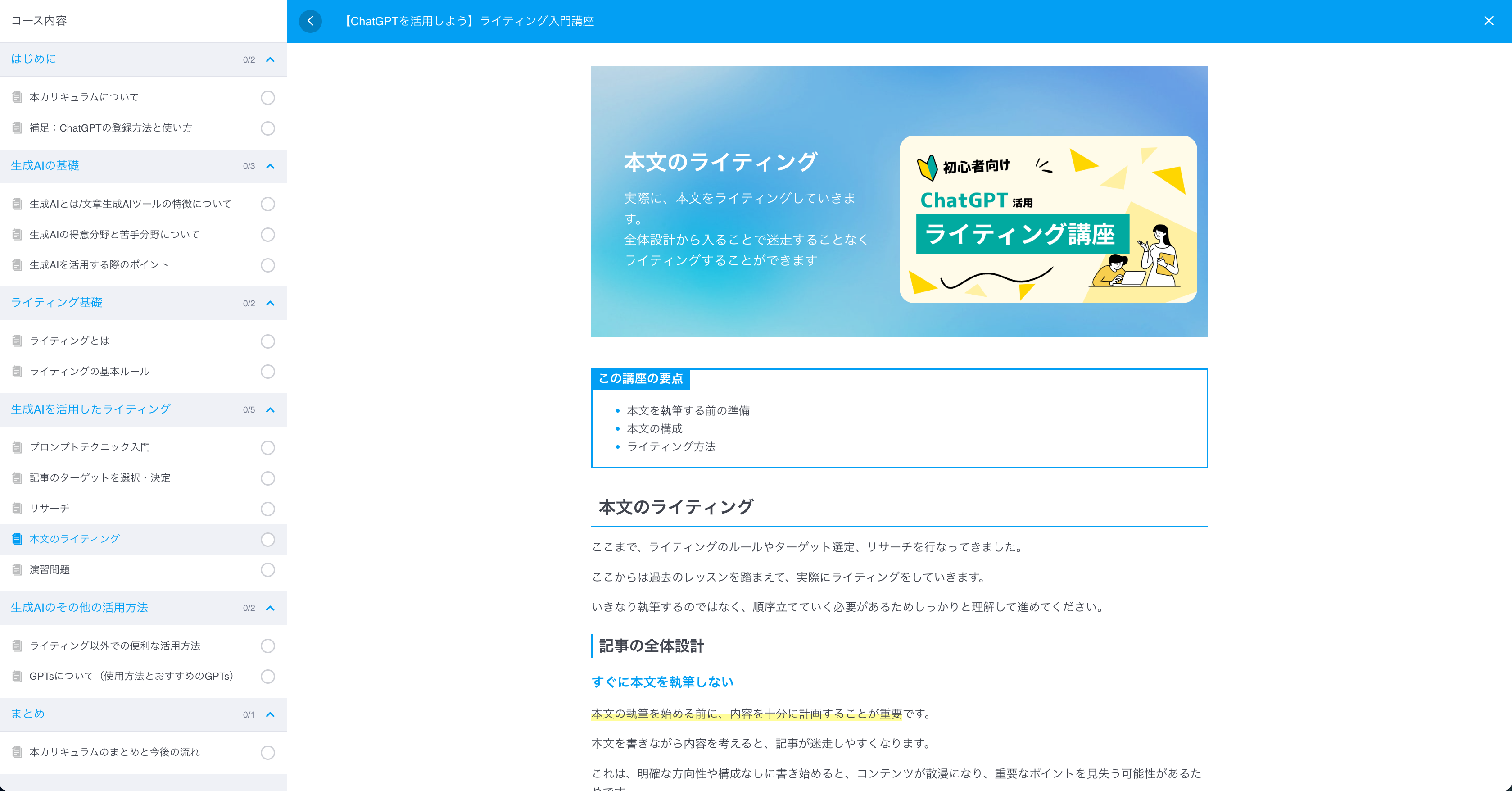This screenshot has width=1512, height=791.
Task: Click document icon beside 本カリキュラムについて
Action: 17,97
